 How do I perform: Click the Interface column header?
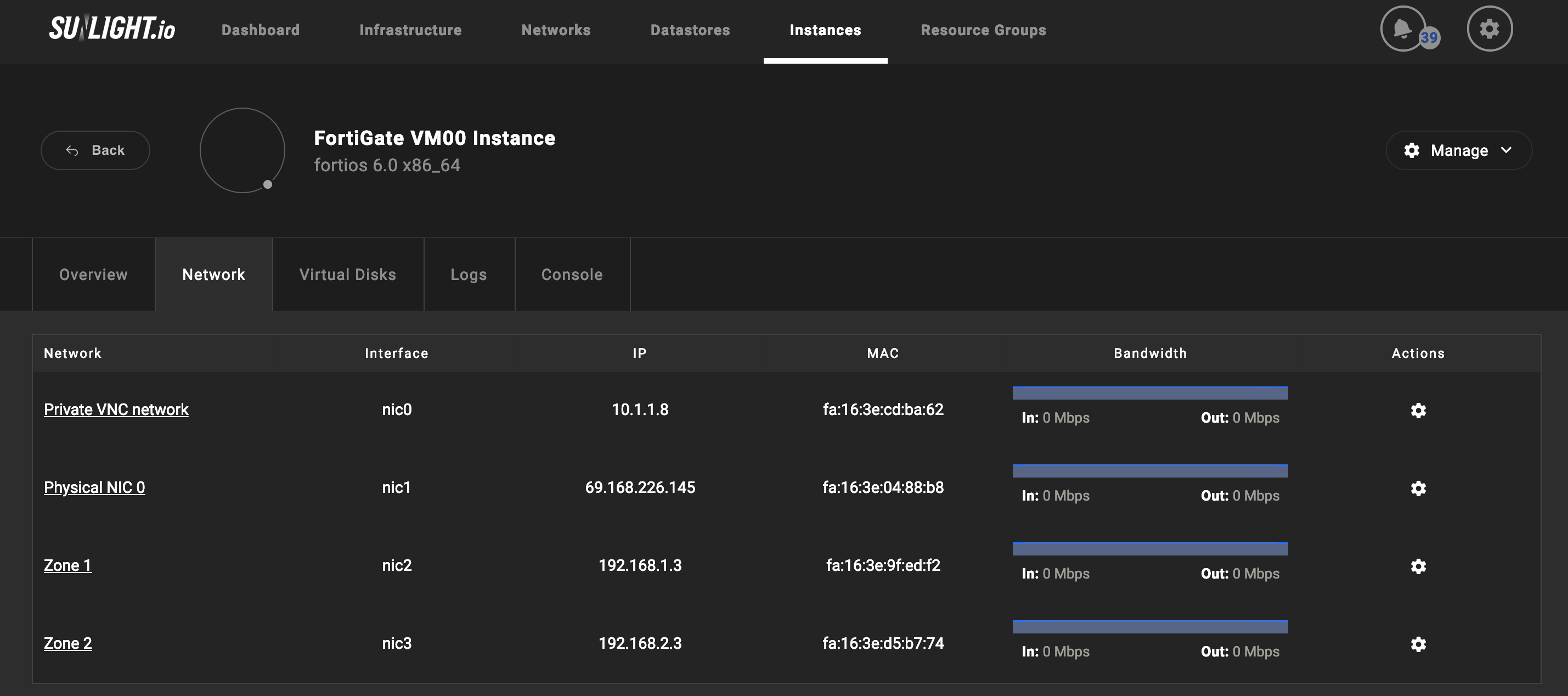point(396,353)
